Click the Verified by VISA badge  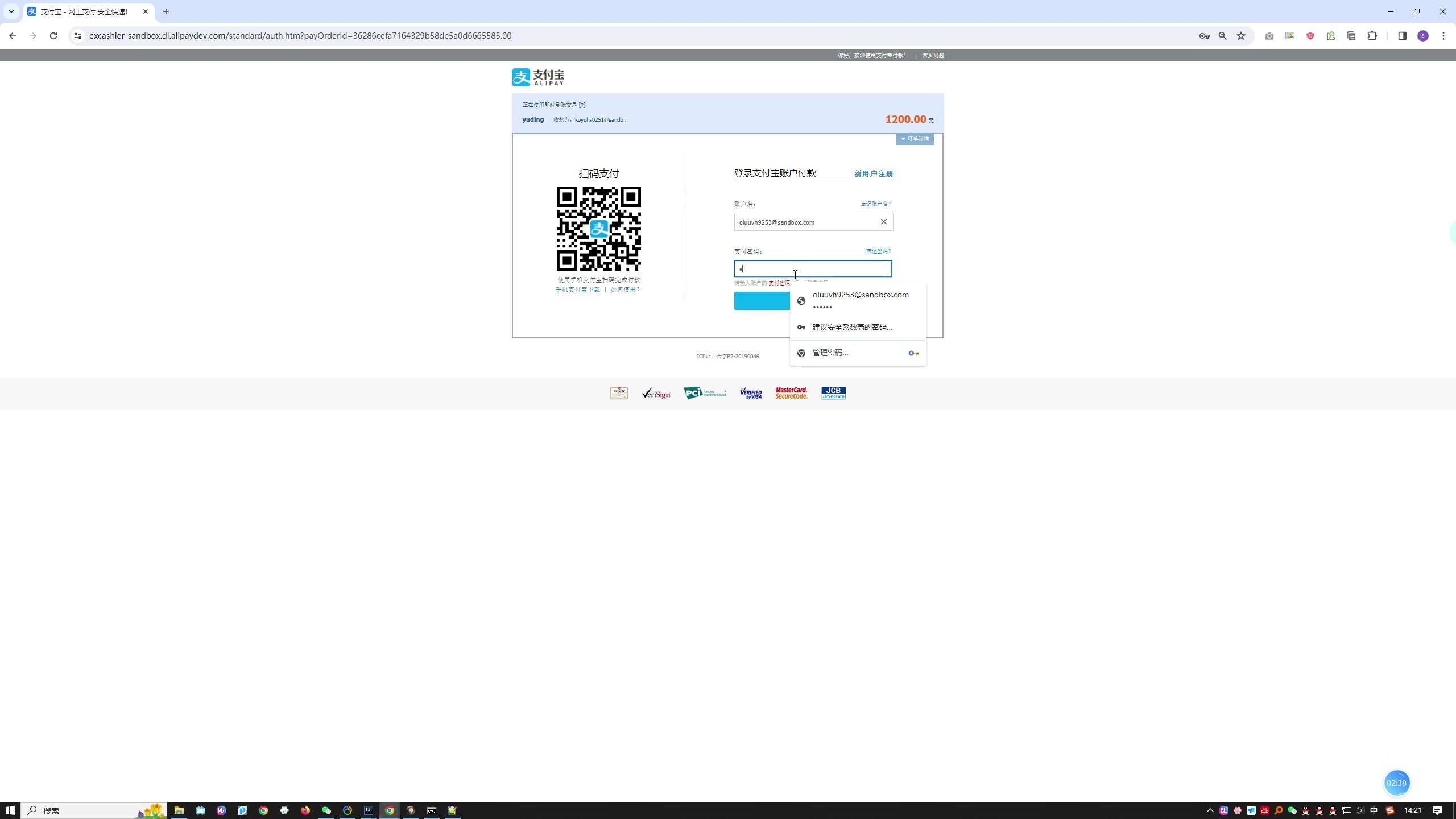(751, 393)
